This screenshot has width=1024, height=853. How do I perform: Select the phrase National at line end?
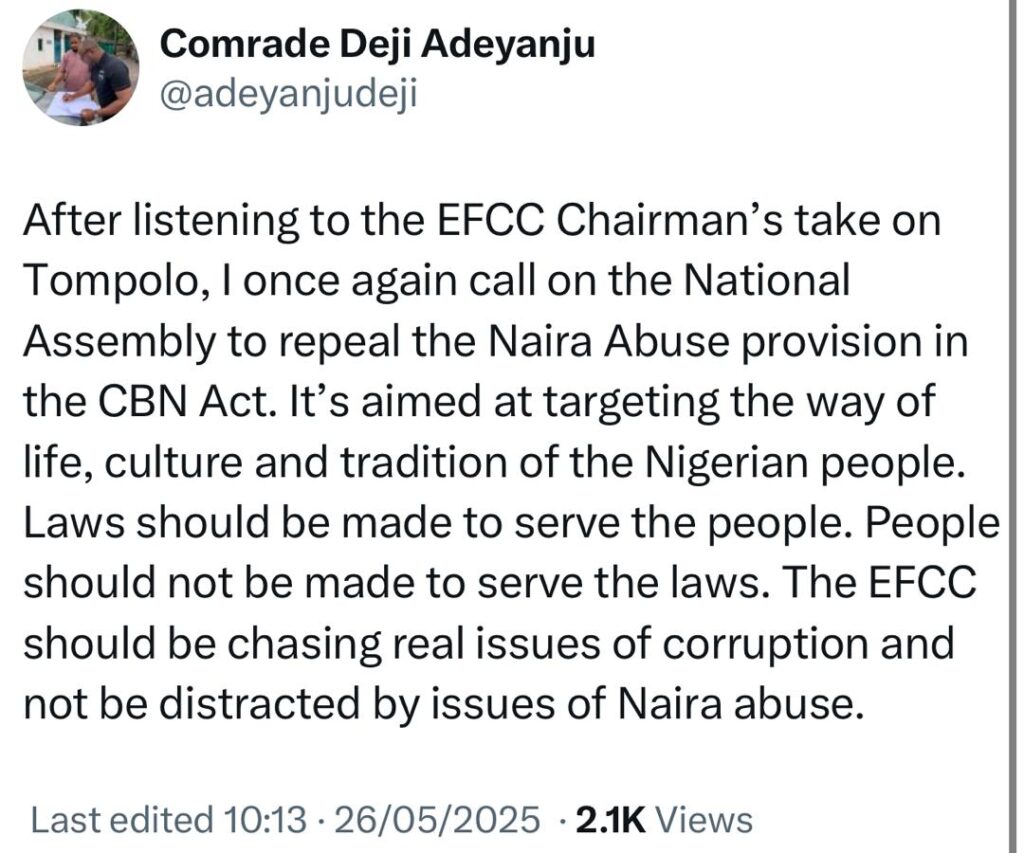pyautogui.click(x=767, y=280)
